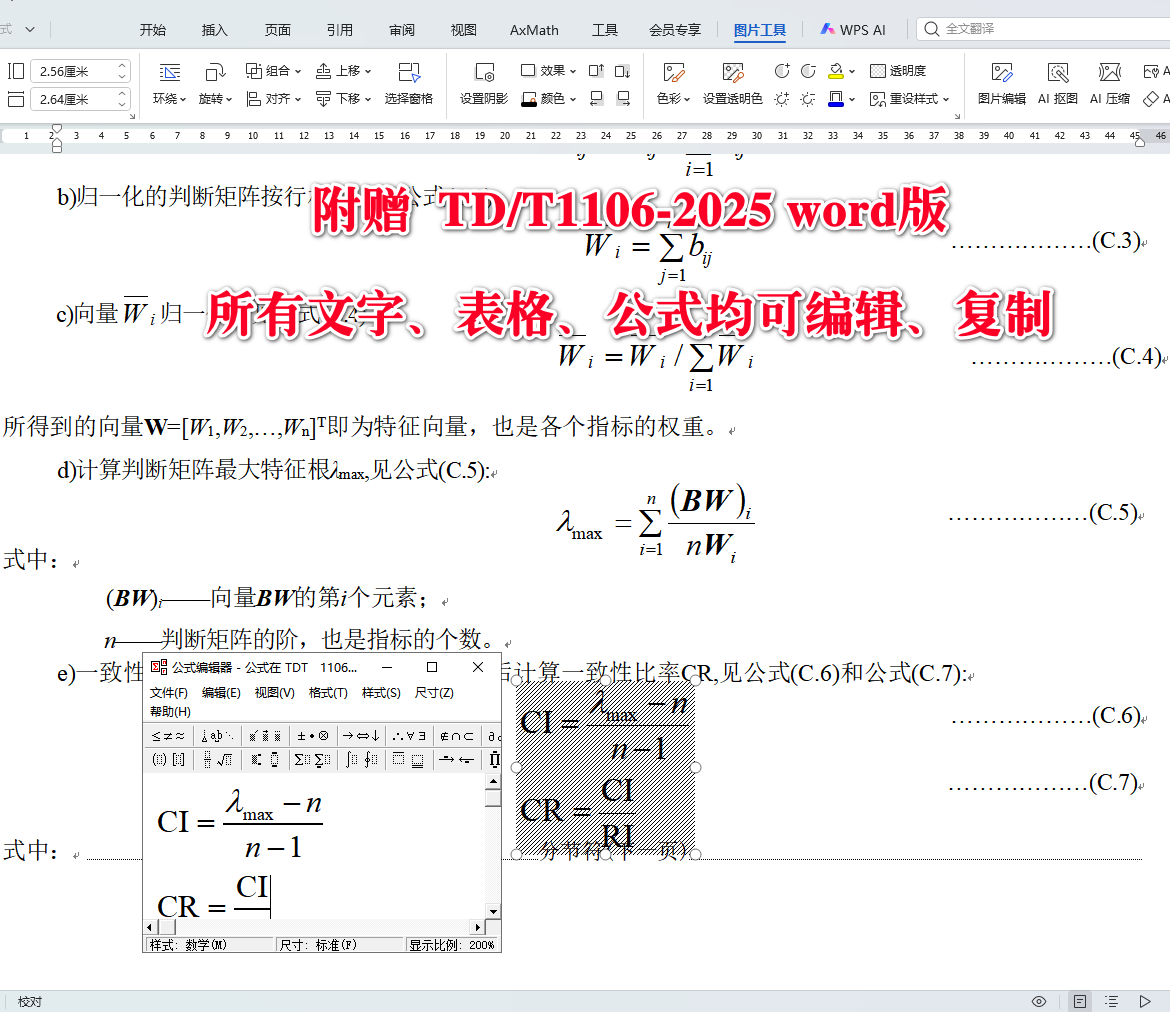Open 设置阴影 shadow settings

484,84
